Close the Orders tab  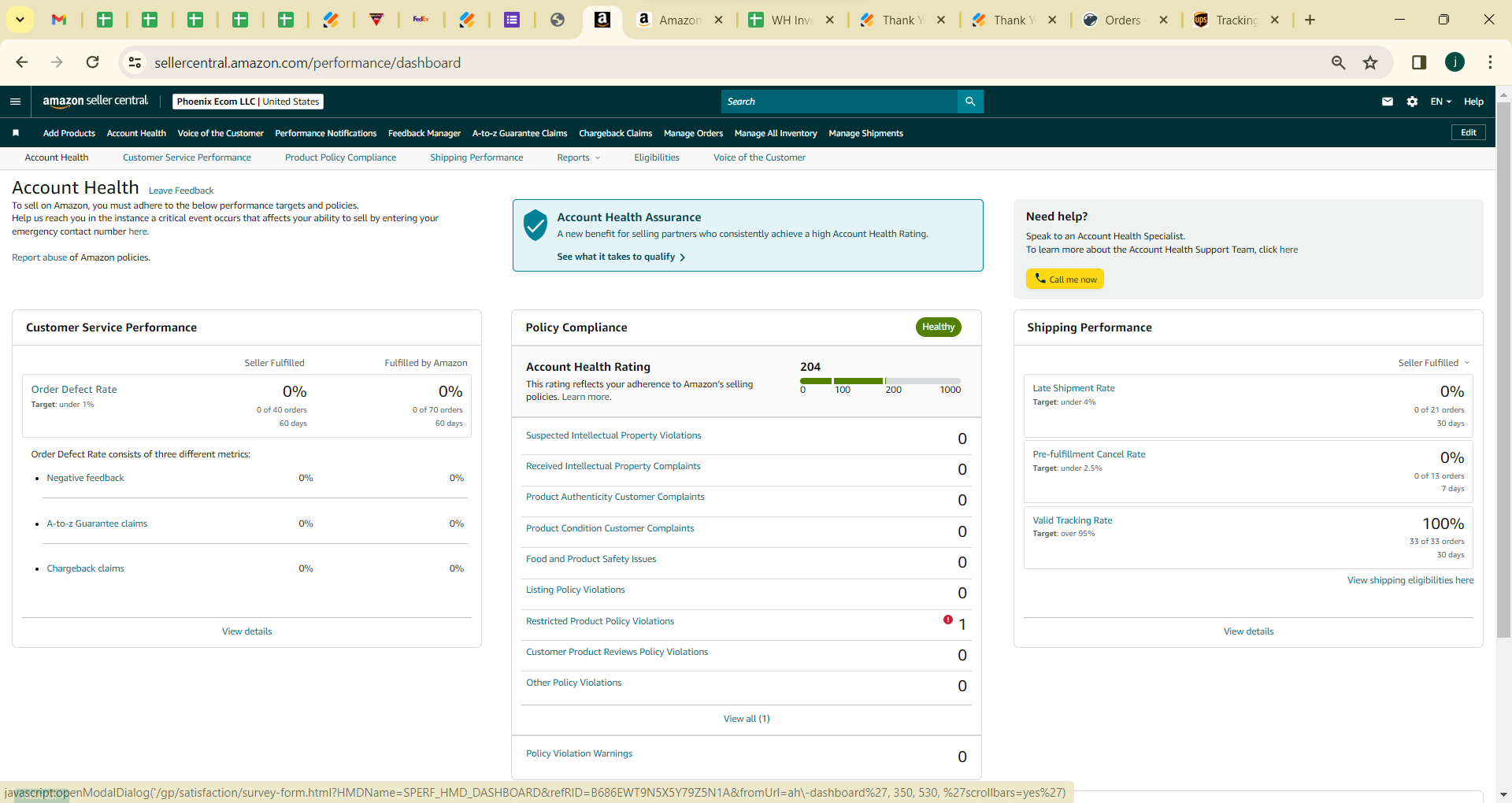(x=1163, y=20)
